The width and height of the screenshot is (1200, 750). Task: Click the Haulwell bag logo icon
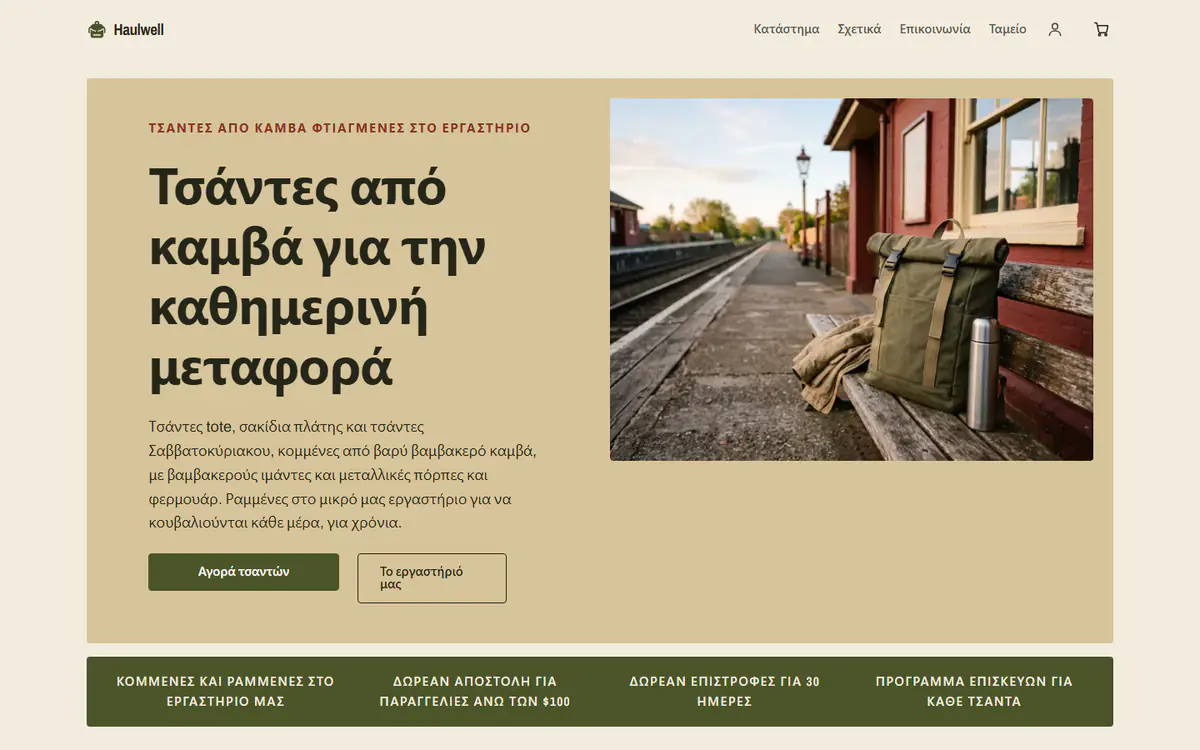tap(97, 30)
